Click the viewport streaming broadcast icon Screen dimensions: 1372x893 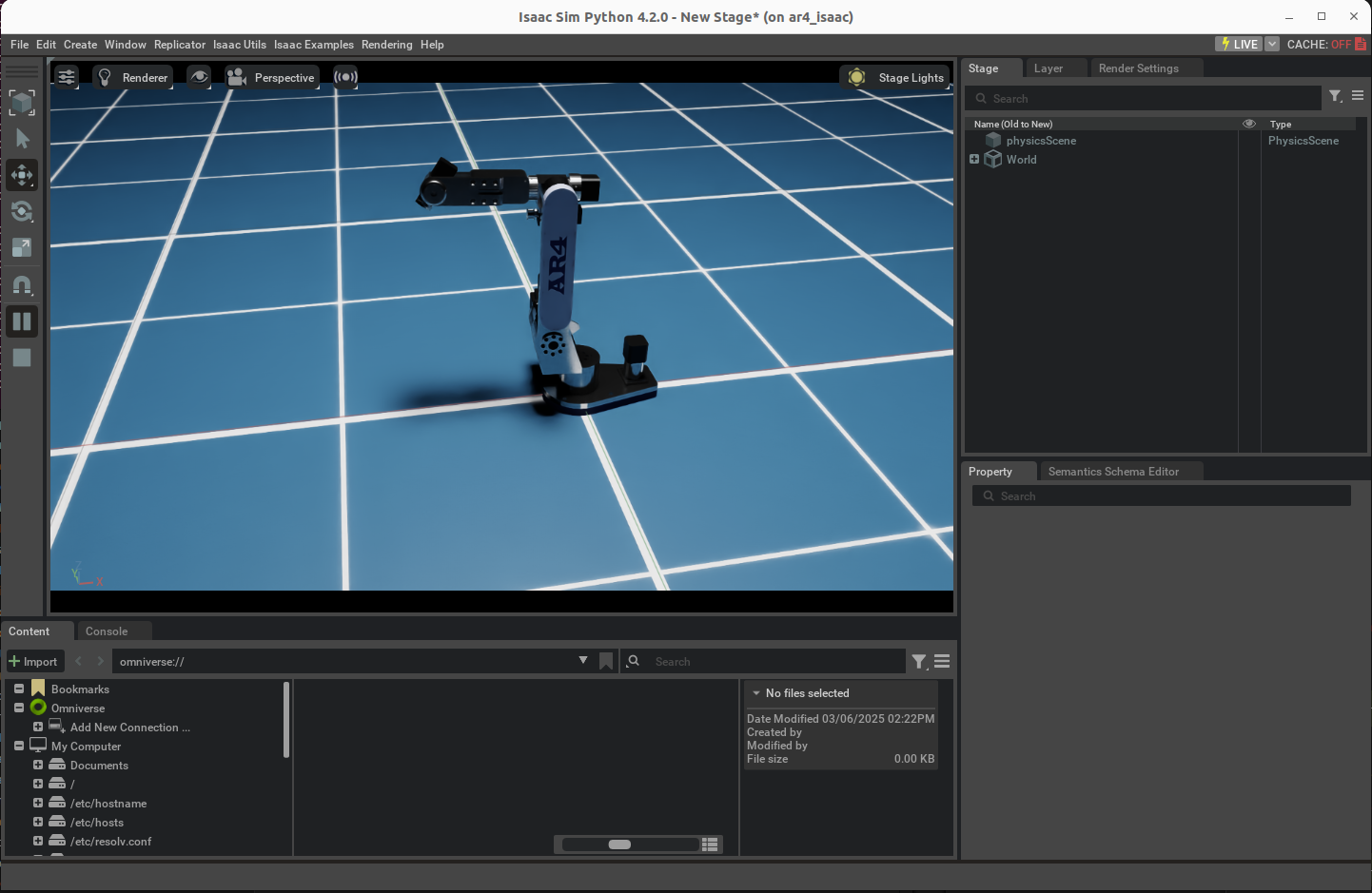pos(345,77)
